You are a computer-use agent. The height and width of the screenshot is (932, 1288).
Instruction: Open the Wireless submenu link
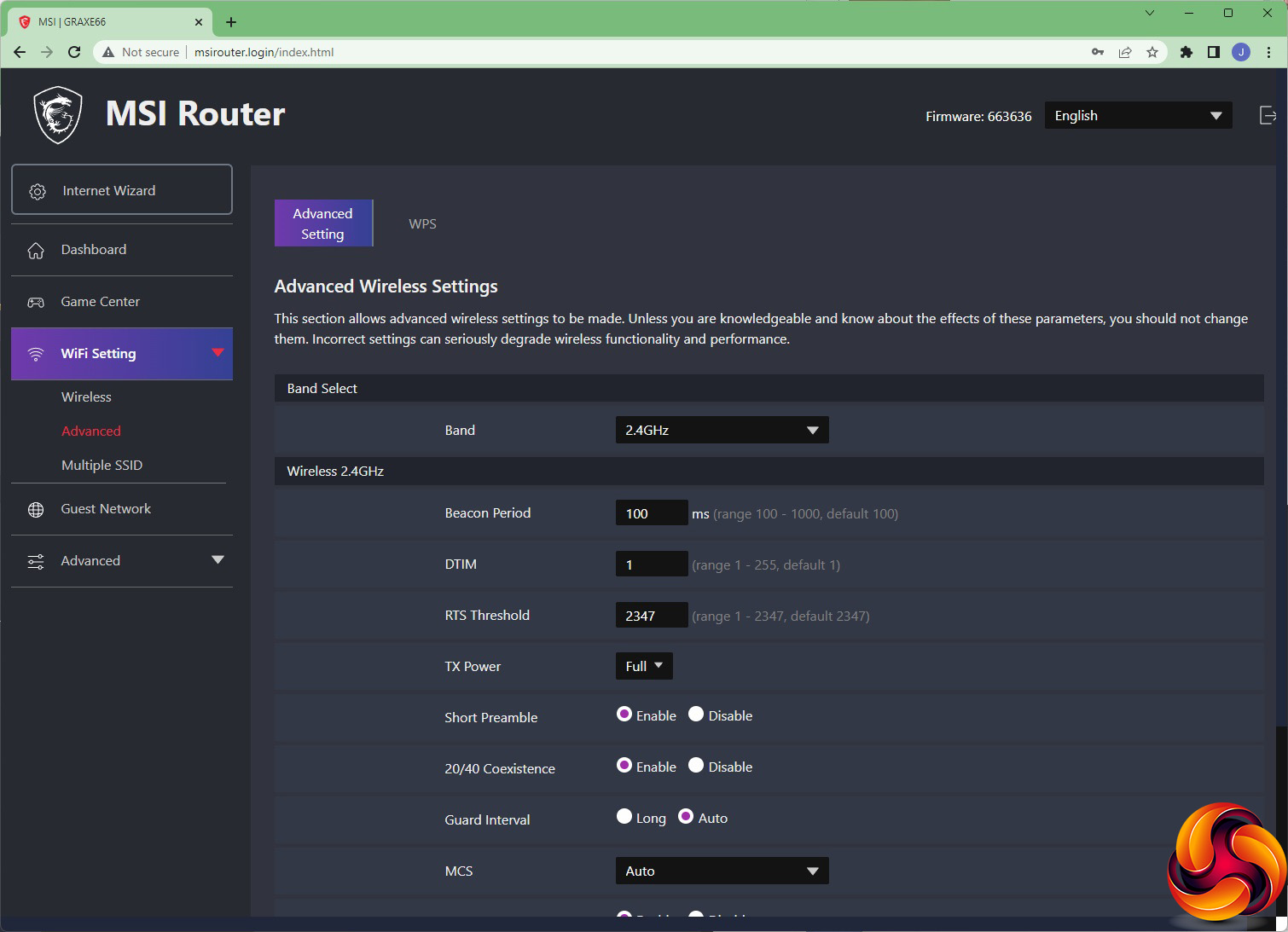[86, 397]
